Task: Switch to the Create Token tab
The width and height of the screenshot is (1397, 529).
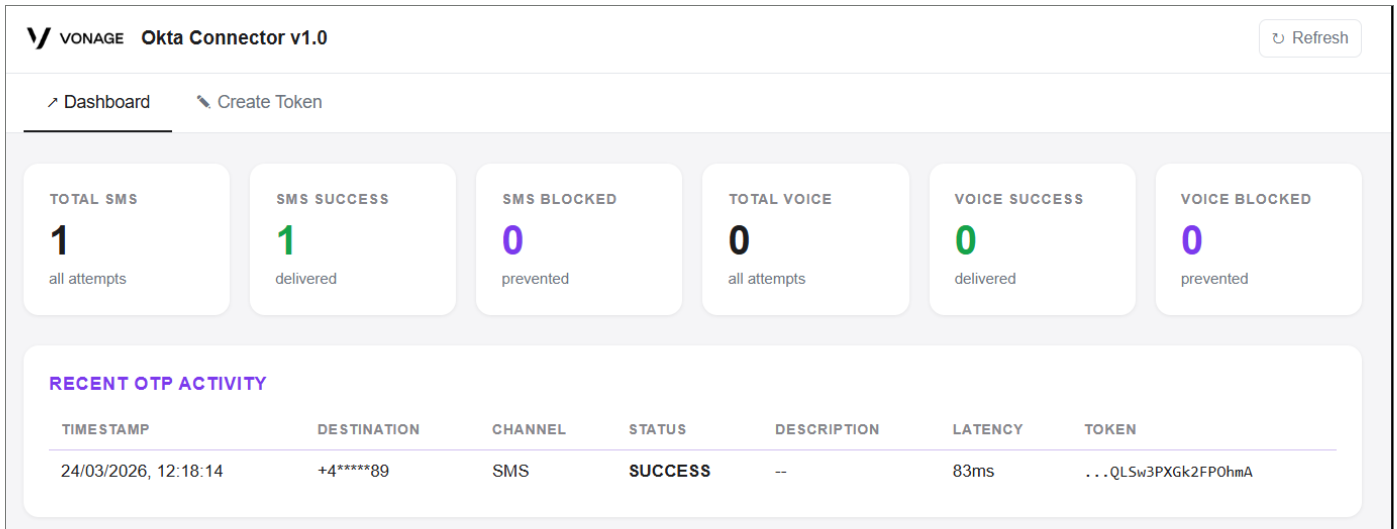Action: [259, 102]
